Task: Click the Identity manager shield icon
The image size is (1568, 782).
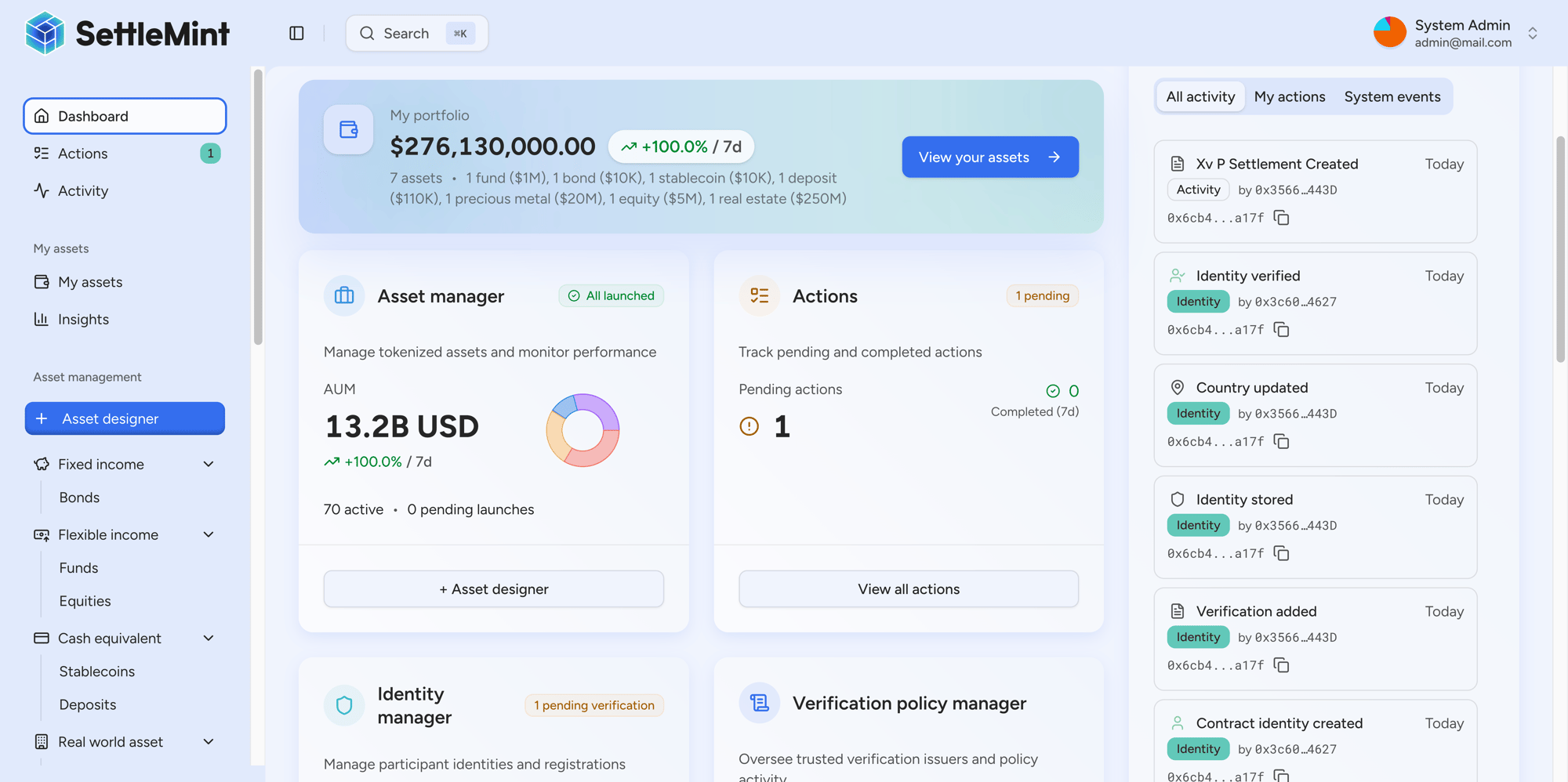Action: click(343, 705)
